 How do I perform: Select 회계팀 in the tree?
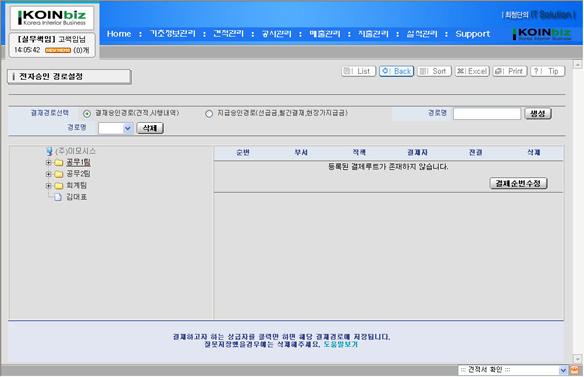76,186
